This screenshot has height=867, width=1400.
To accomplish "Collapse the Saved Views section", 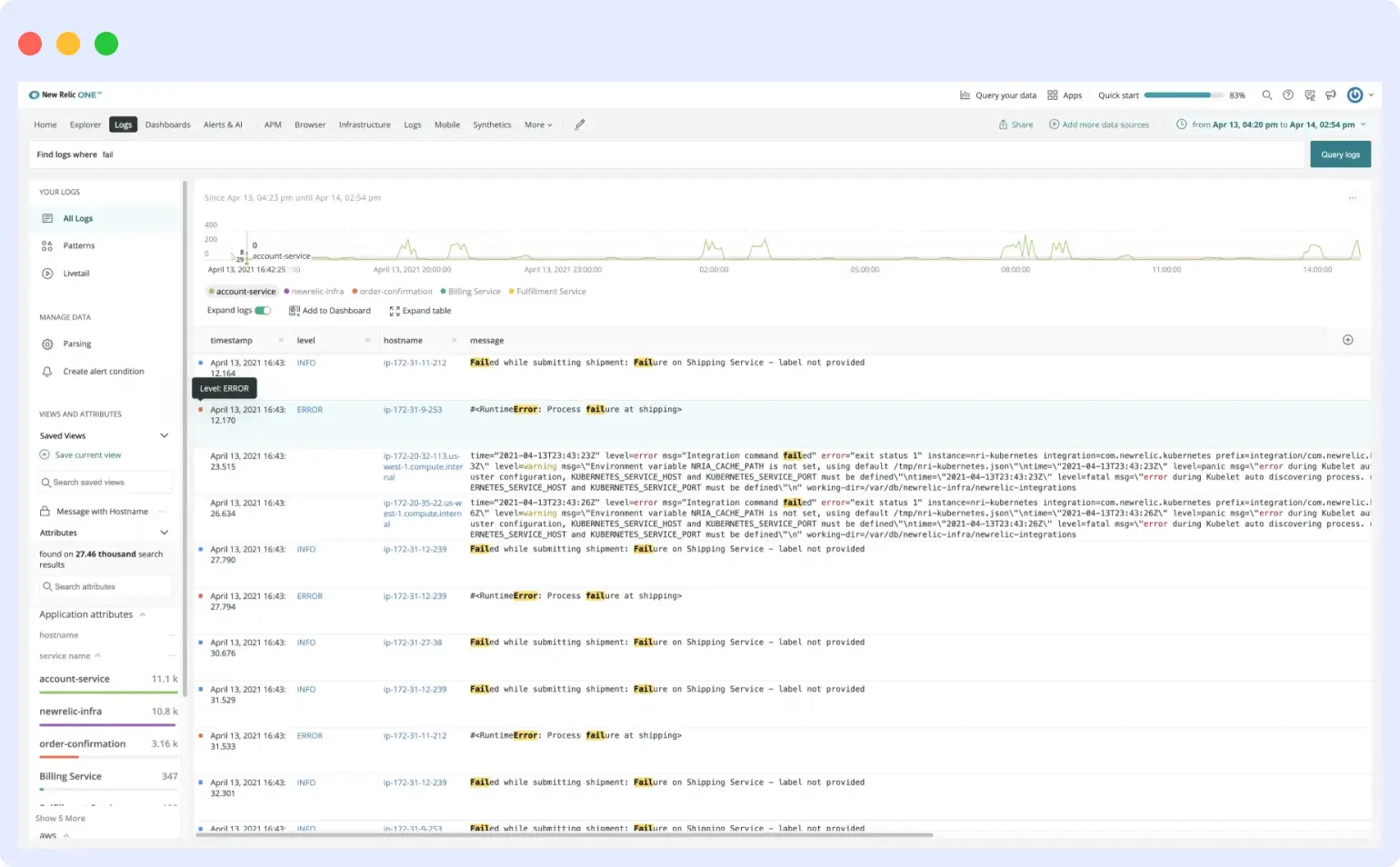I will (165, 435).
